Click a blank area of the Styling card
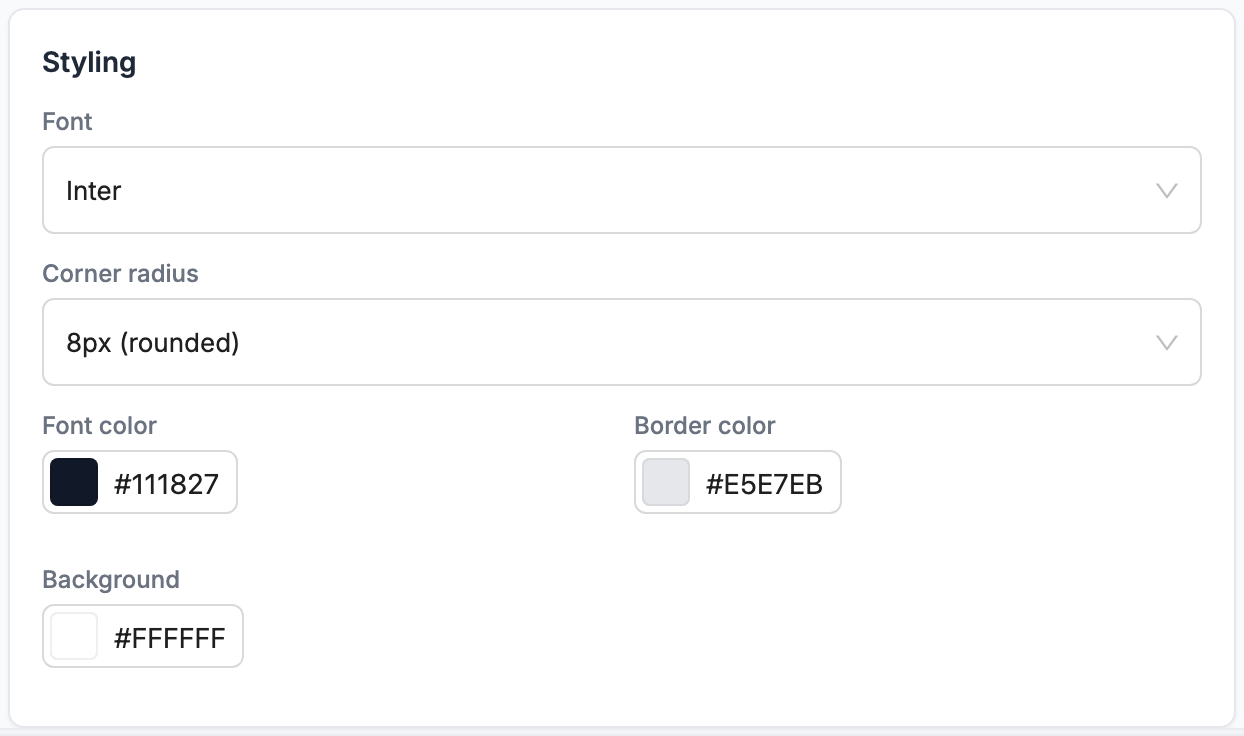Screen dimensions: 1244x736 point(800,620)
